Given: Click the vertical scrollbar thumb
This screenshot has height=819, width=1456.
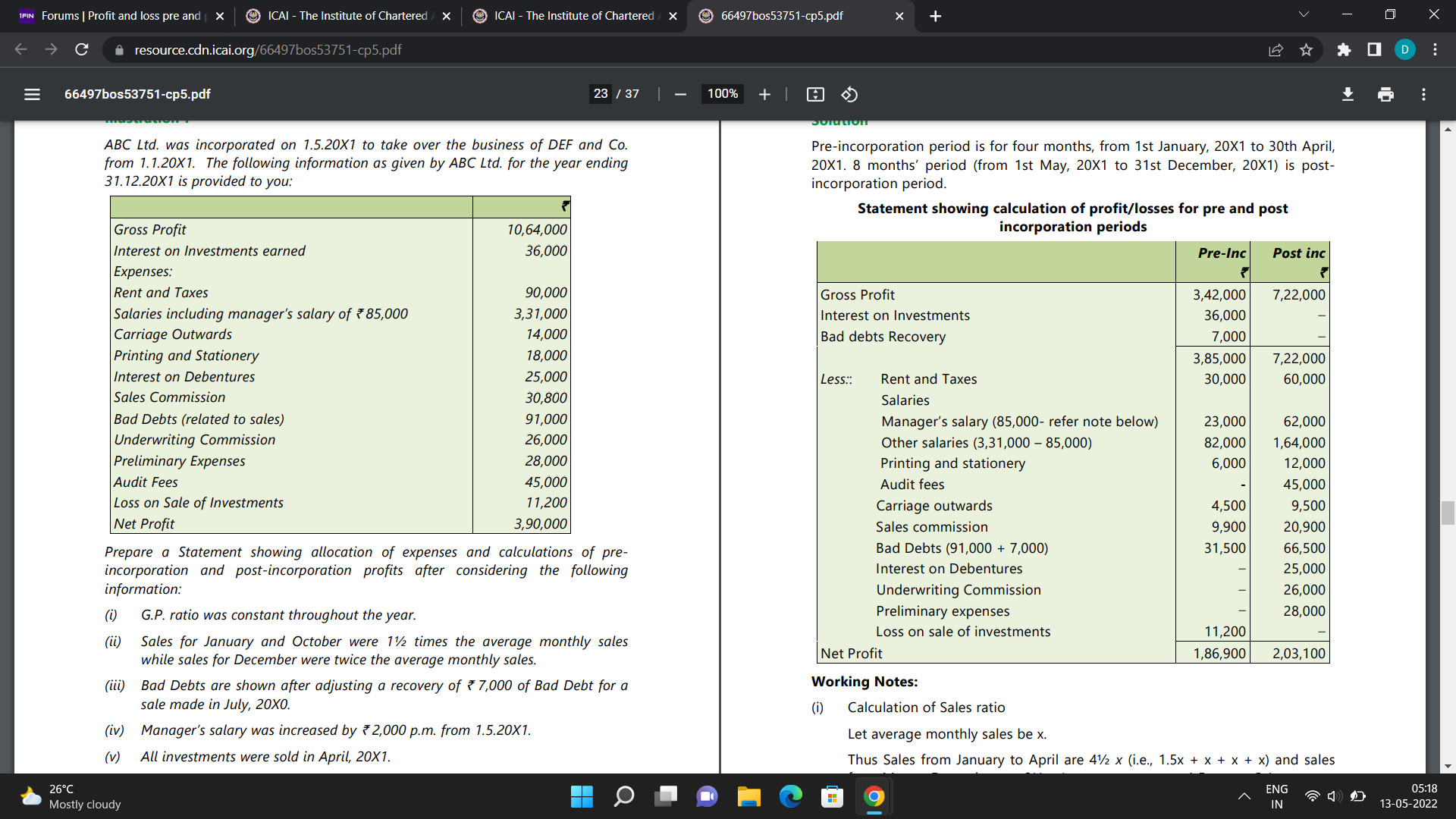Looking at the screenshot, I should coord(1448,513).
